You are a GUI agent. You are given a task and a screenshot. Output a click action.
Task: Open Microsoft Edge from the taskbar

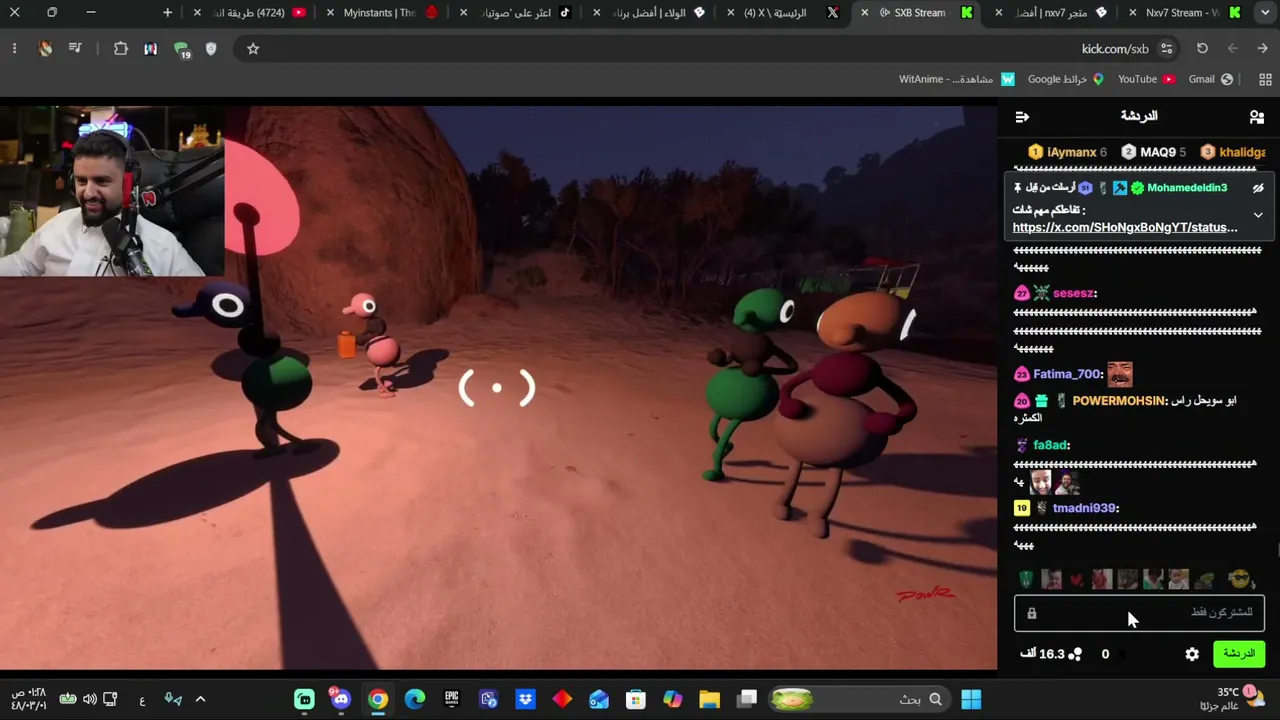[x=414, y=700]
